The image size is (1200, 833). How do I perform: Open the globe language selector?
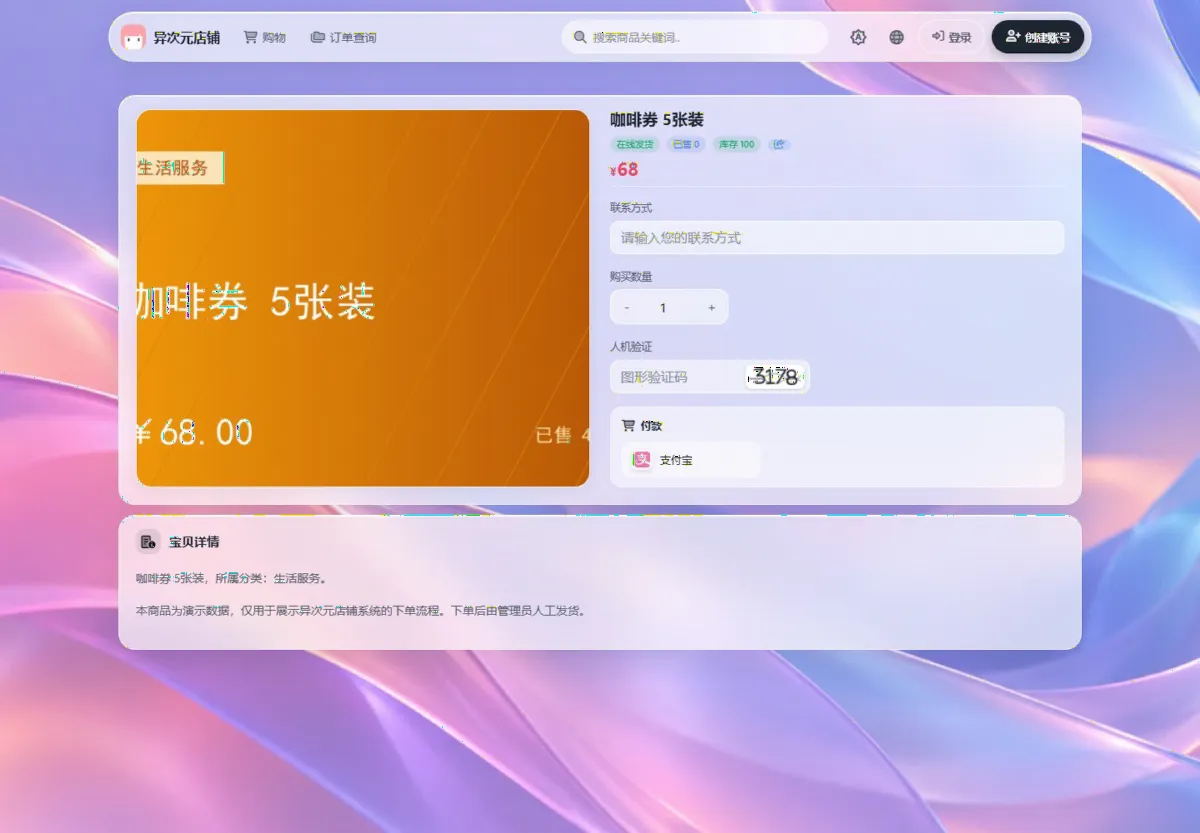pos(897,37)
